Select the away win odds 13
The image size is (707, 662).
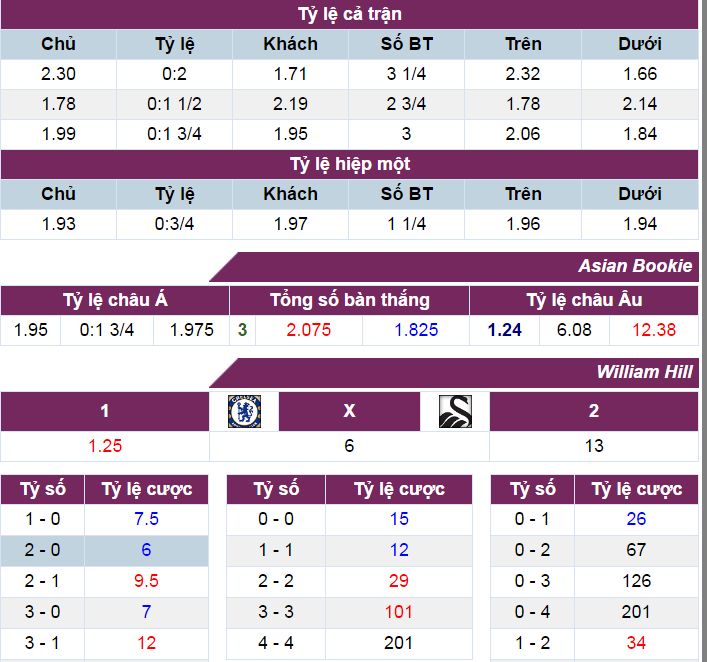[594, 446]
